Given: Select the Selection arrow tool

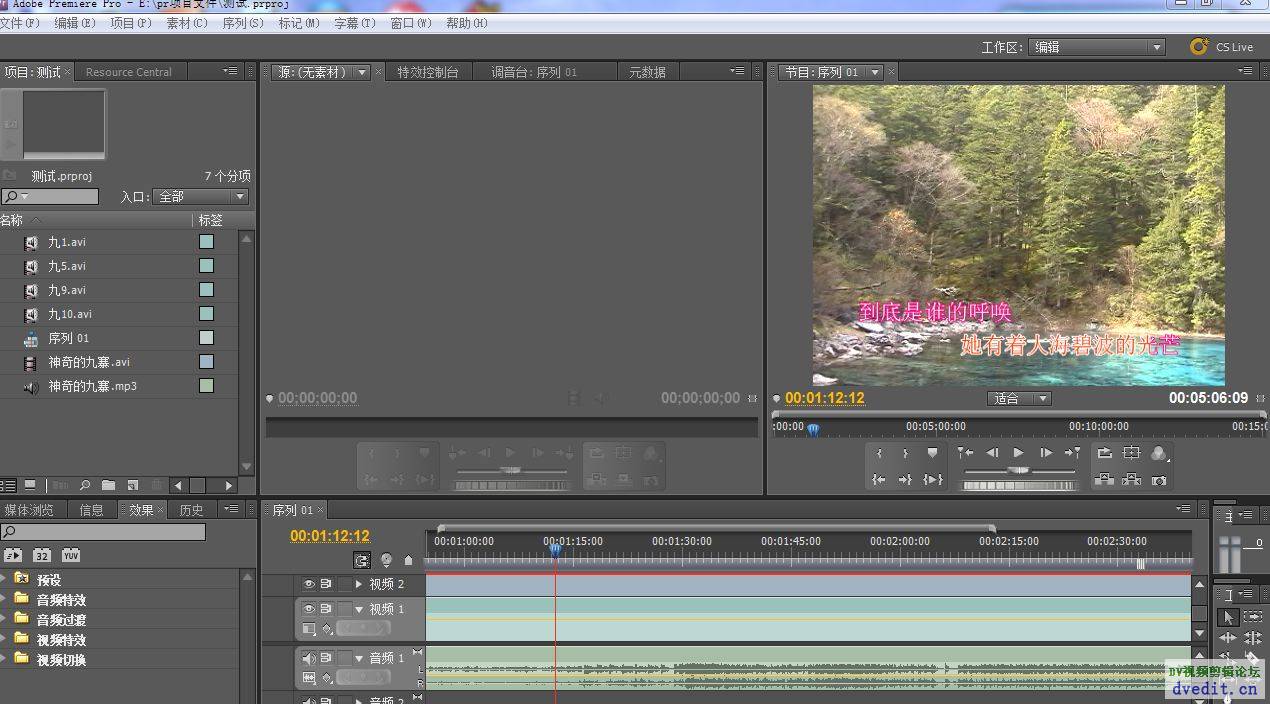Looking at the screenshot, I should 1228,617.
